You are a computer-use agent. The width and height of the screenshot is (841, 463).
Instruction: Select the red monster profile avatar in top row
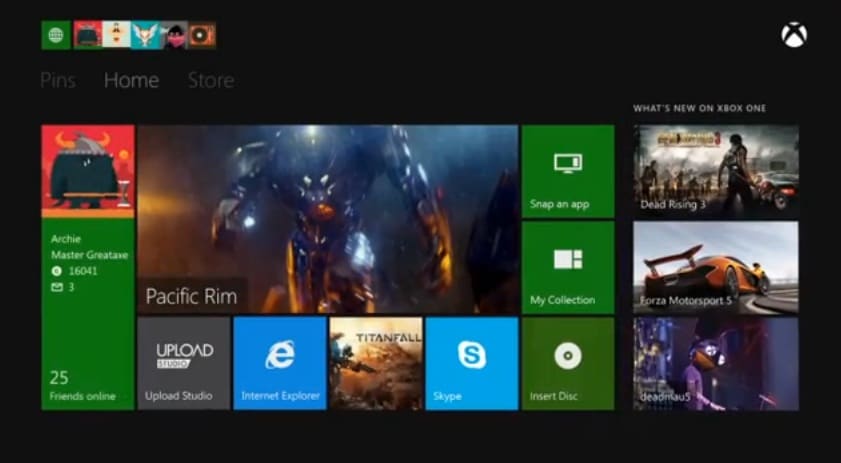click(x=88, y=35)
